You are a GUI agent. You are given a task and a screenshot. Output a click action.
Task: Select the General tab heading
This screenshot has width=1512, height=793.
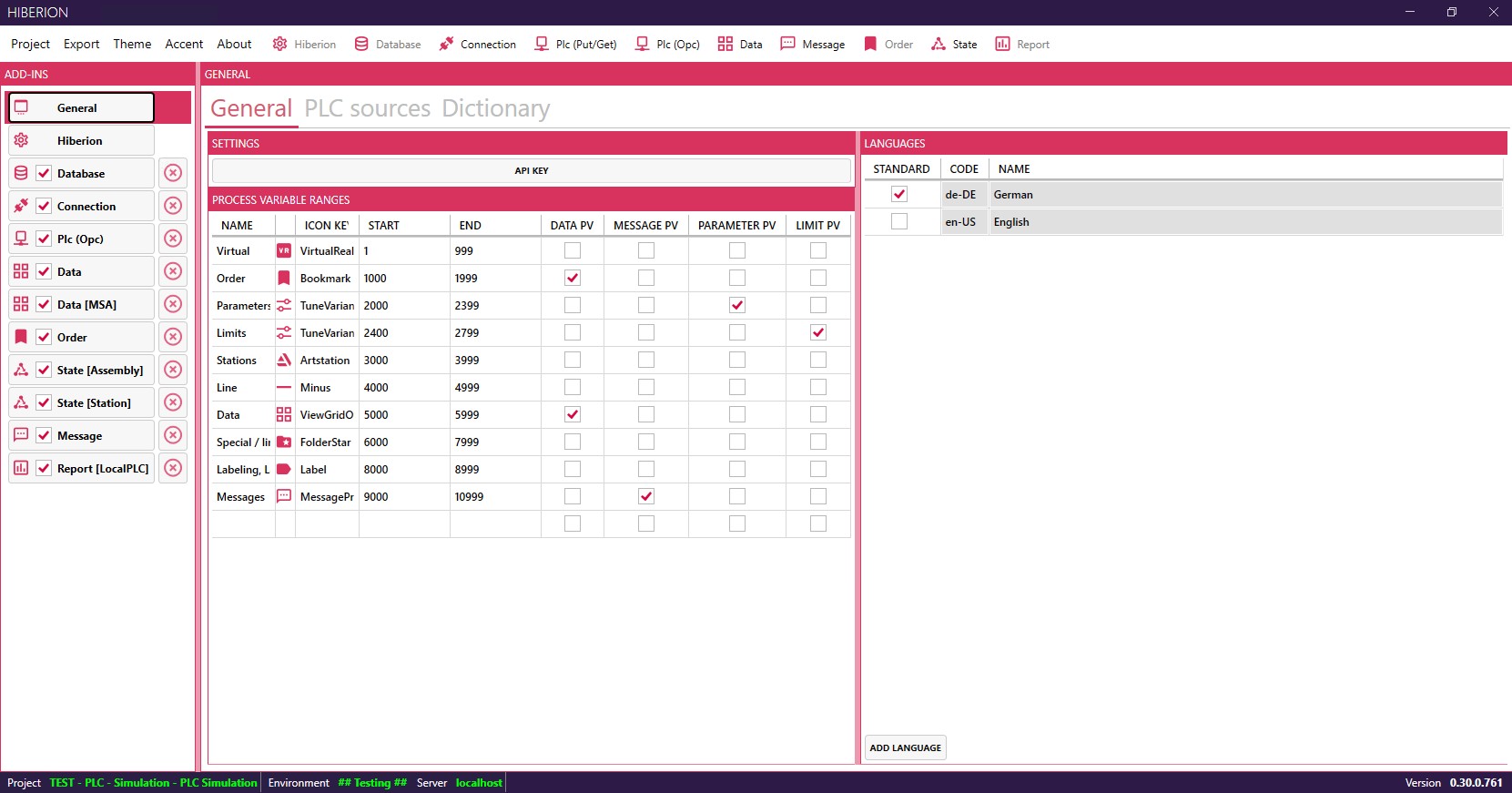[251, 108]
